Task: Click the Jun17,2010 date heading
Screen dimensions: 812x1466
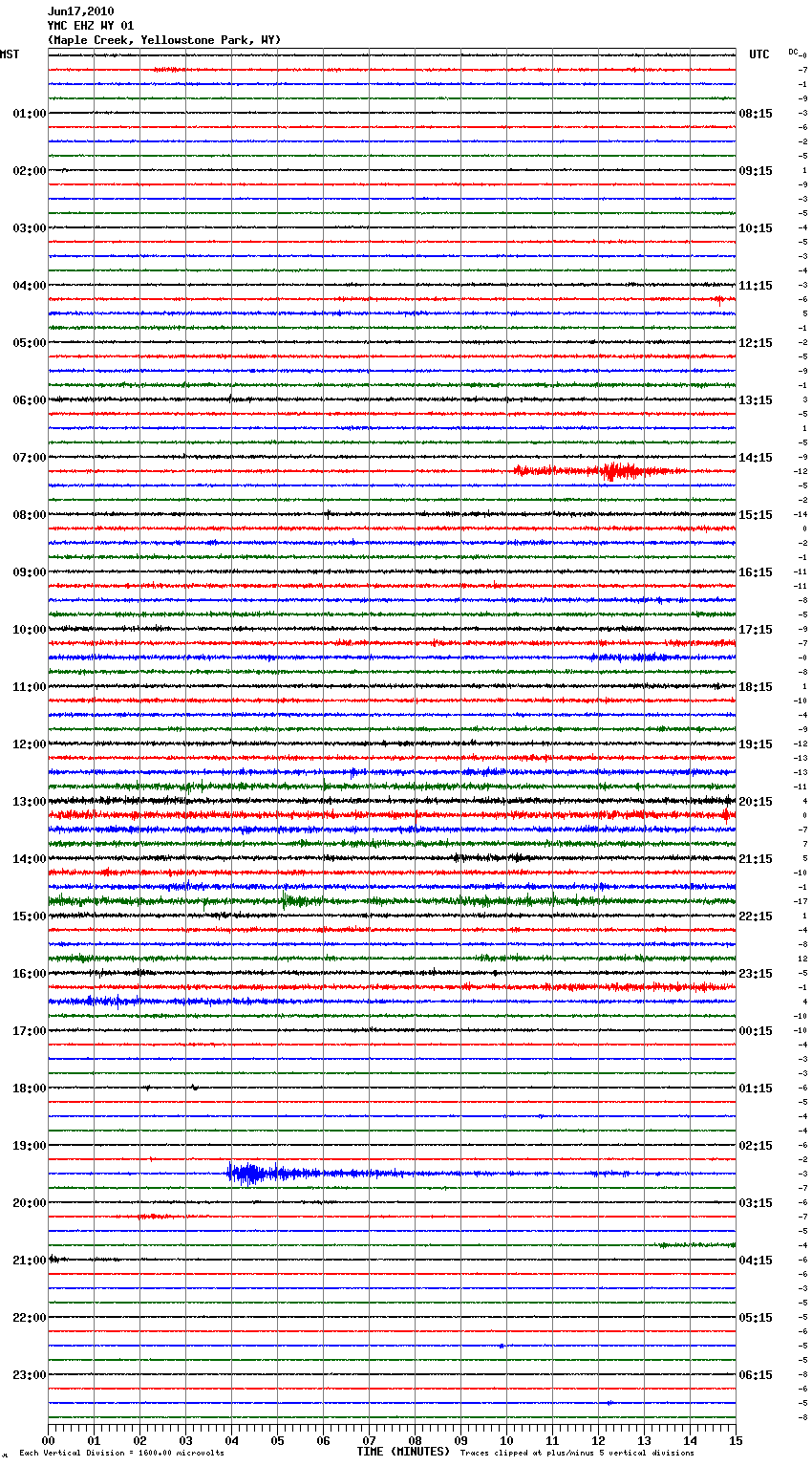Action: pos(80,11)
